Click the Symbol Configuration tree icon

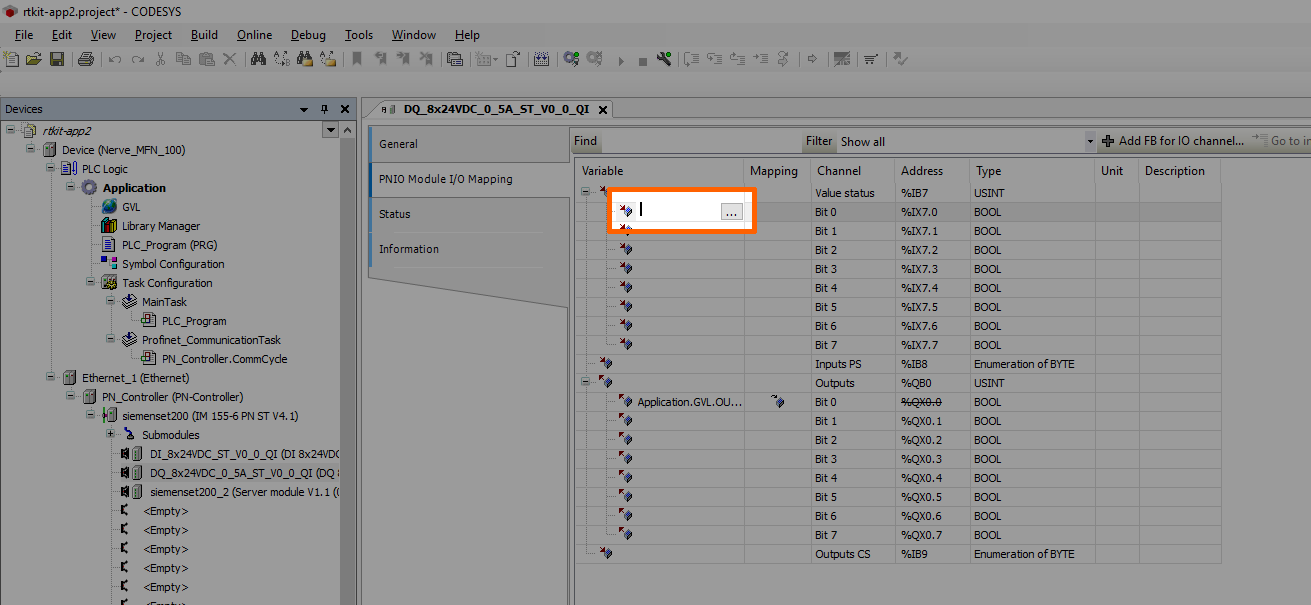pyautogui.click(x=109, y=264)
